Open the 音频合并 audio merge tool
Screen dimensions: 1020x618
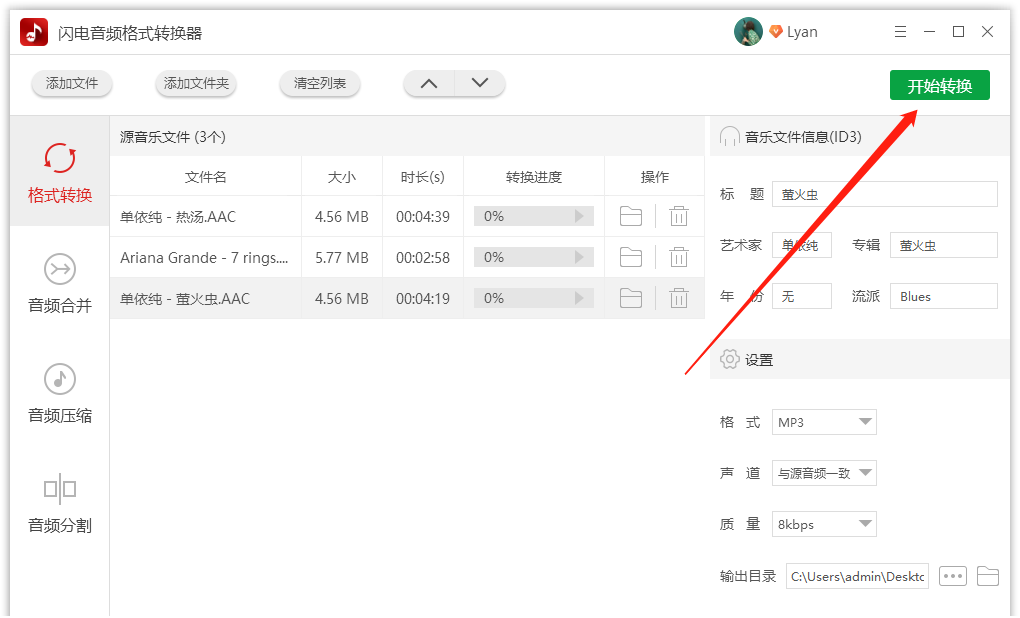click(x=59, y=283)
